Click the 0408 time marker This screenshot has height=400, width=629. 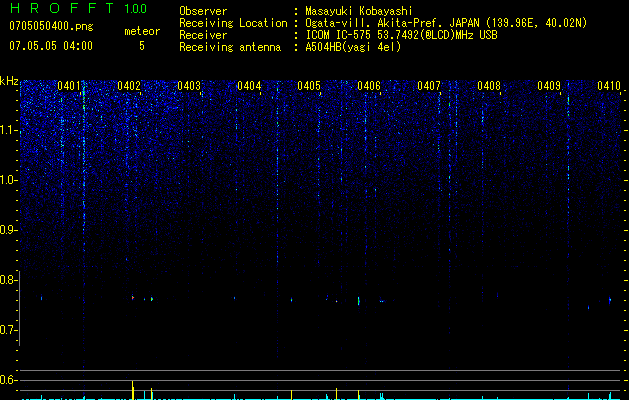point(489,85)
